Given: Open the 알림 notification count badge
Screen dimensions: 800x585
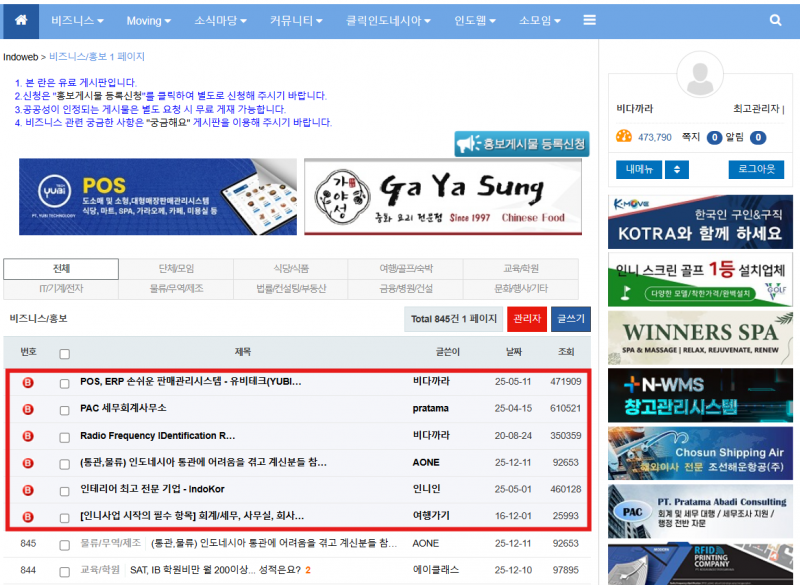Looking at the screenshot, I should click(759, 138).
